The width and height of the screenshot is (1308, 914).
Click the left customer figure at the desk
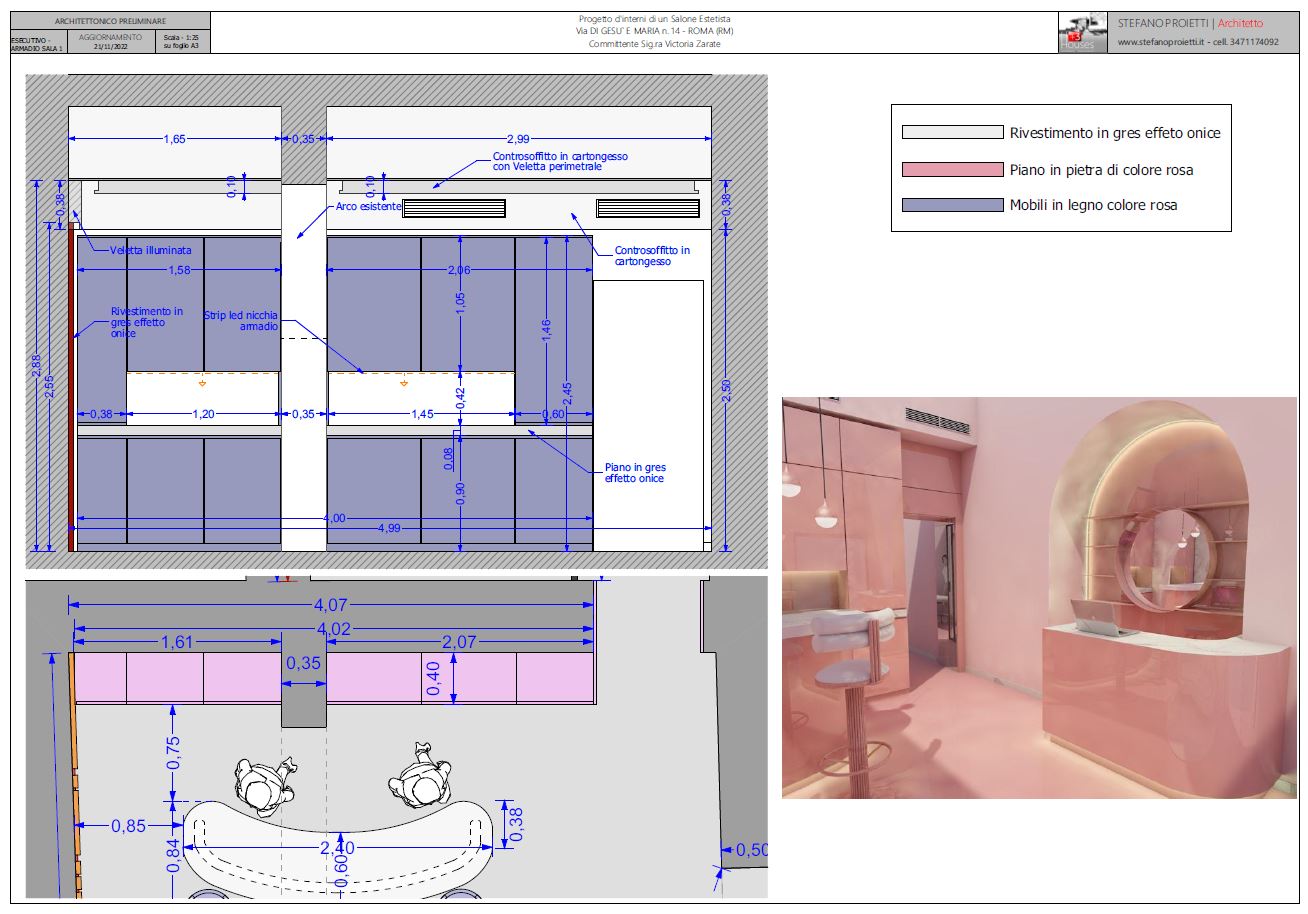tap(265, 783)
